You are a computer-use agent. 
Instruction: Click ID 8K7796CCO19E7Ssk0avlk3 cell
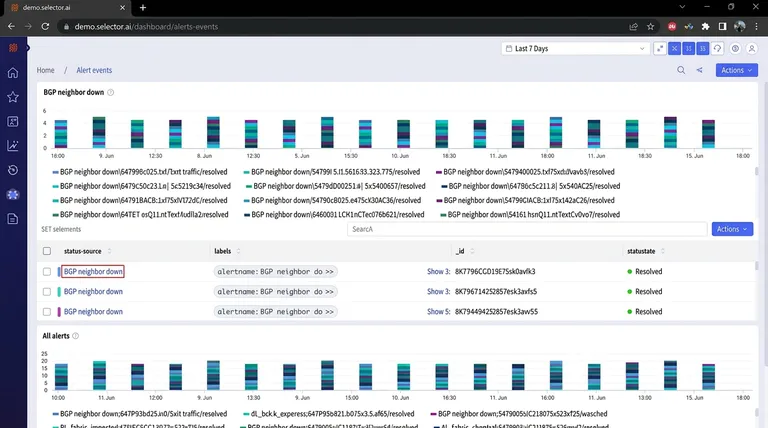click(x=495, y=271)
